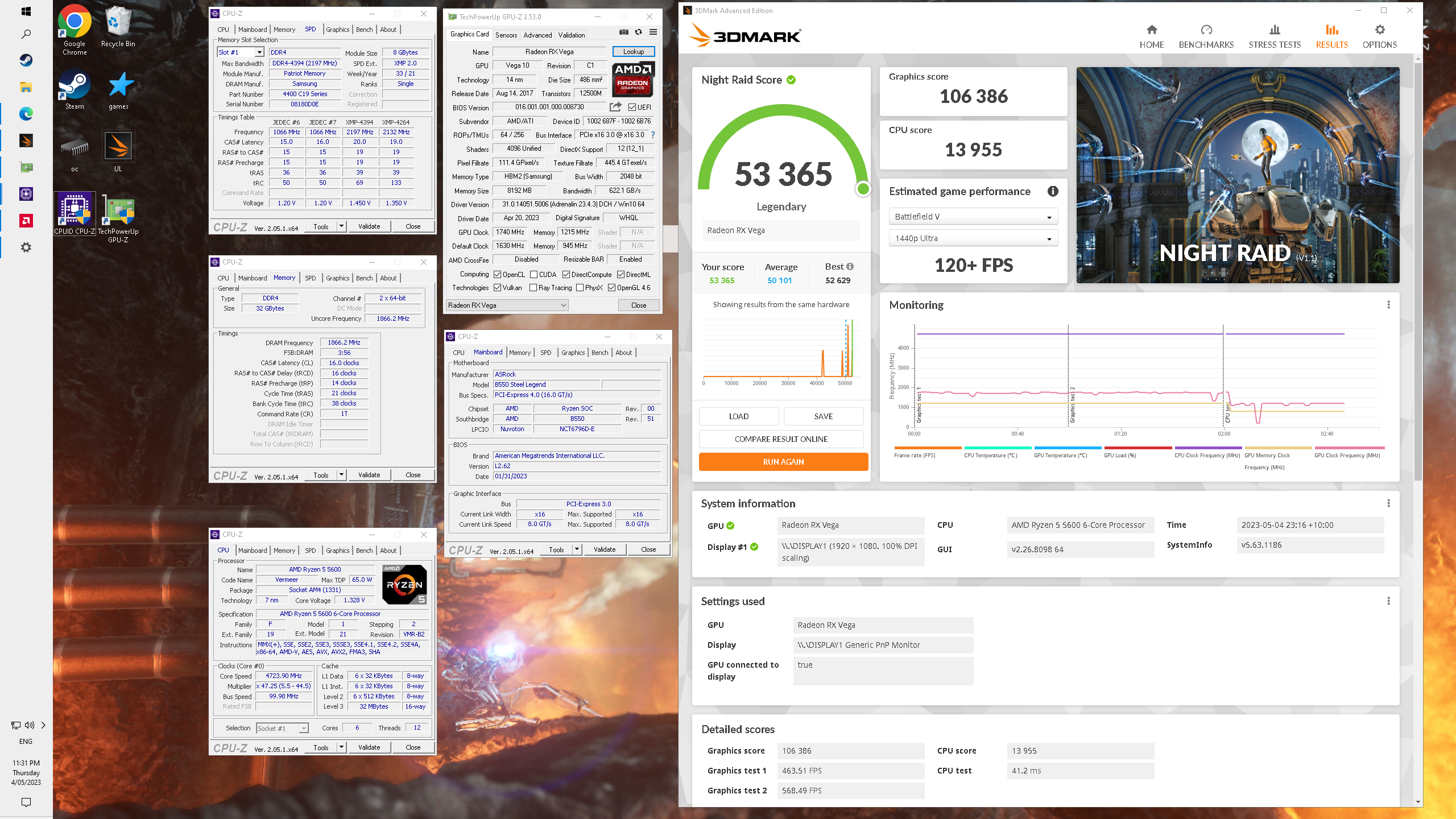Click the Lookup button in GPU-Z

(x=634, y=52)
